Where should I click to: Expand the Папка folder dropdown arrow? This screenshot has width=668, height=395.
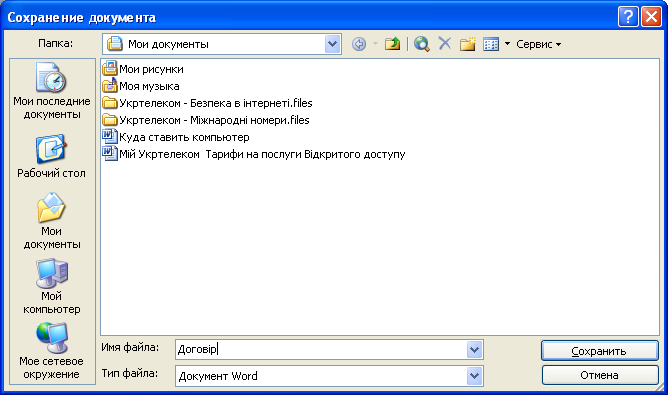point(332,44)
